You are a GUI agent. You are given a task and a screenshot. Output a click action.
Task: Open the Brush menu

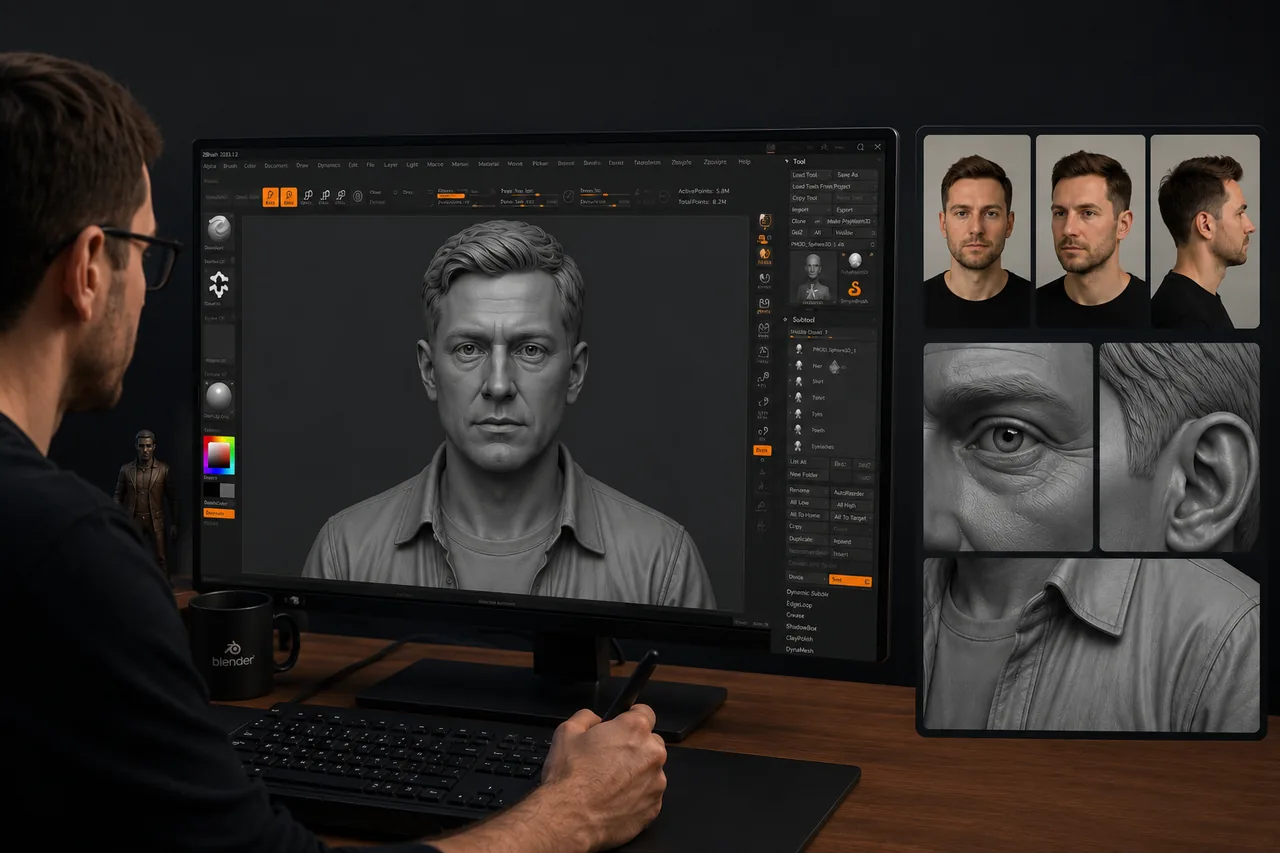(230, 165)
